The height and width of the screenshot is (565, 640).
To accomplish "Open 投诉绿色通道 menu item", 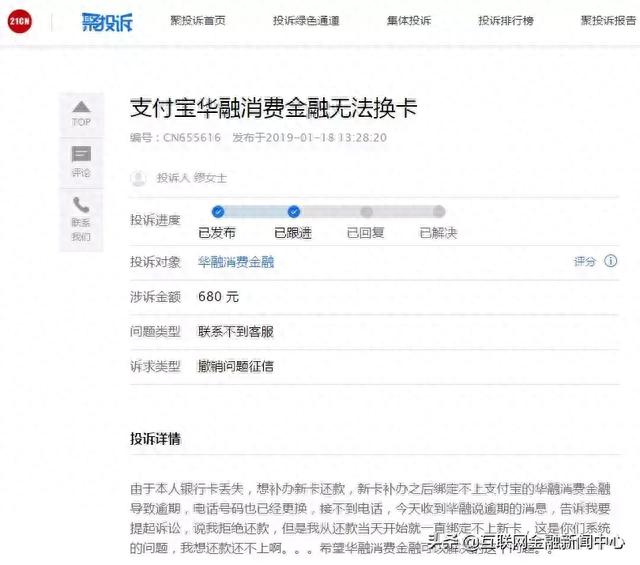I will pyautogui.click(x=306, y=20).
